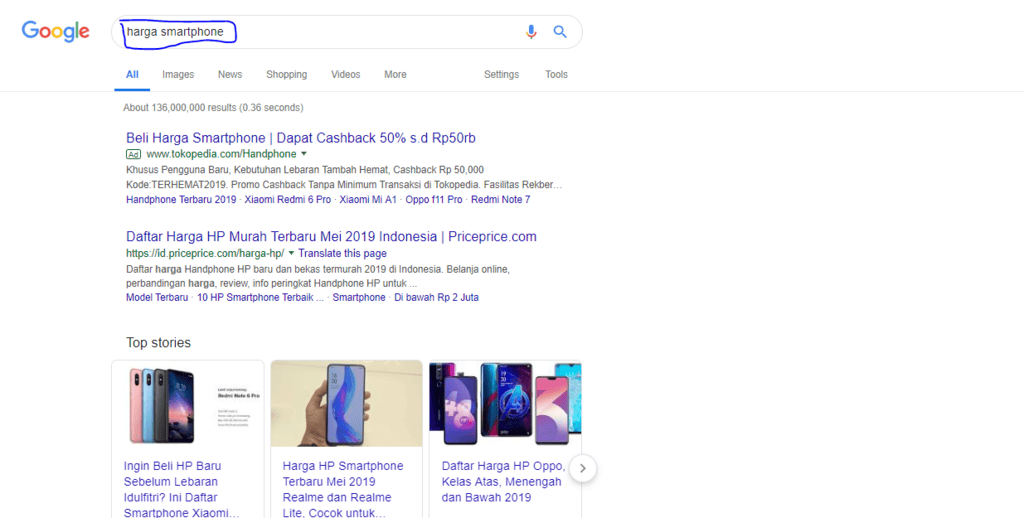Expand the More search categories menu
The image size is (1024, 518).
coord(395,74)
